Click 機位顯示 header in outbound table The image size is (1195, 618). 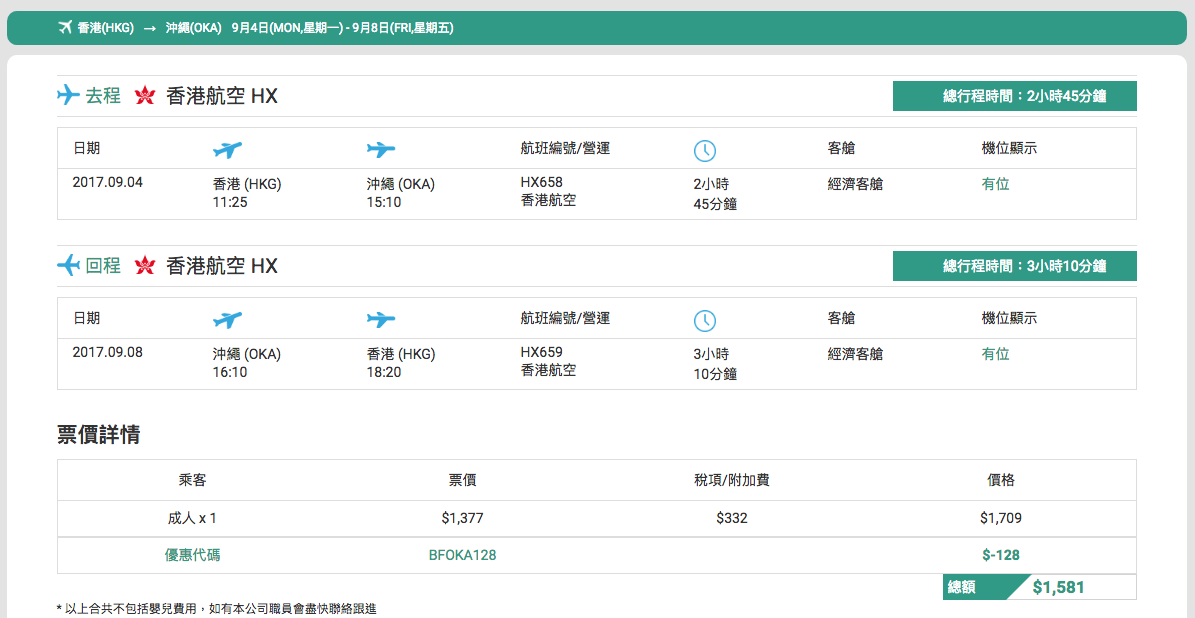(1009, 149)
